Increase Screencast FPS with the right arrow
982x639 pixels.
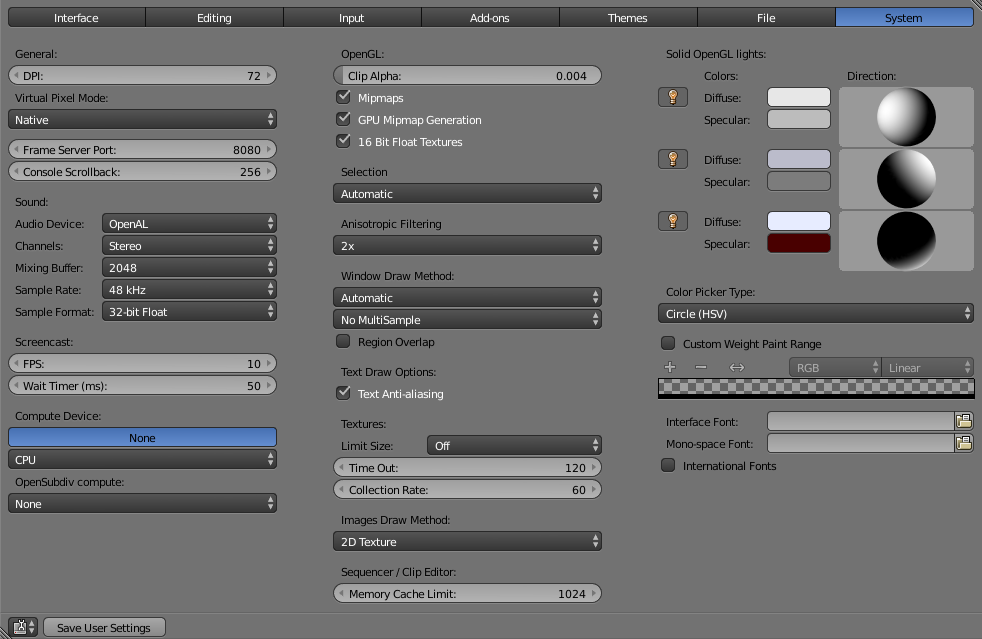269,363
